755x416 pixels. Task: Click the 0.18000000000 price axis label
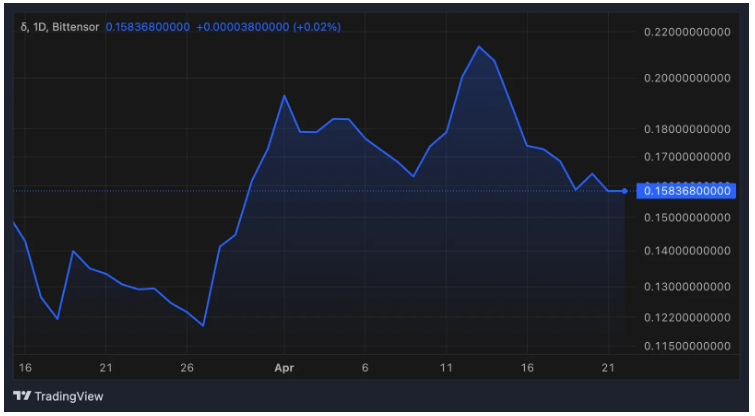(688, 129)
